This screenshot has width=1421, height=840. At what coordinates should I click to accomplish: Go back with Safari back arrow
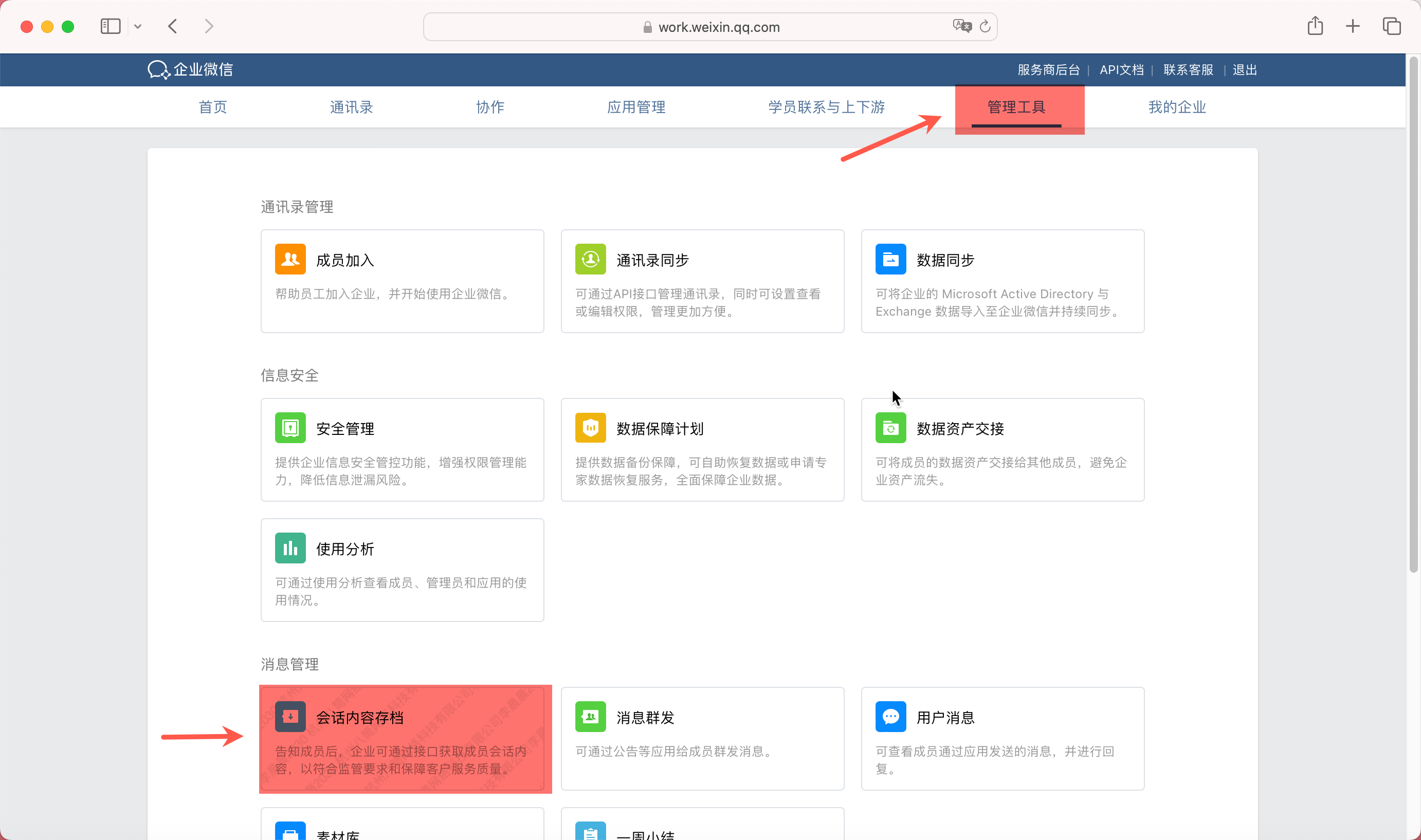point(173,26)
